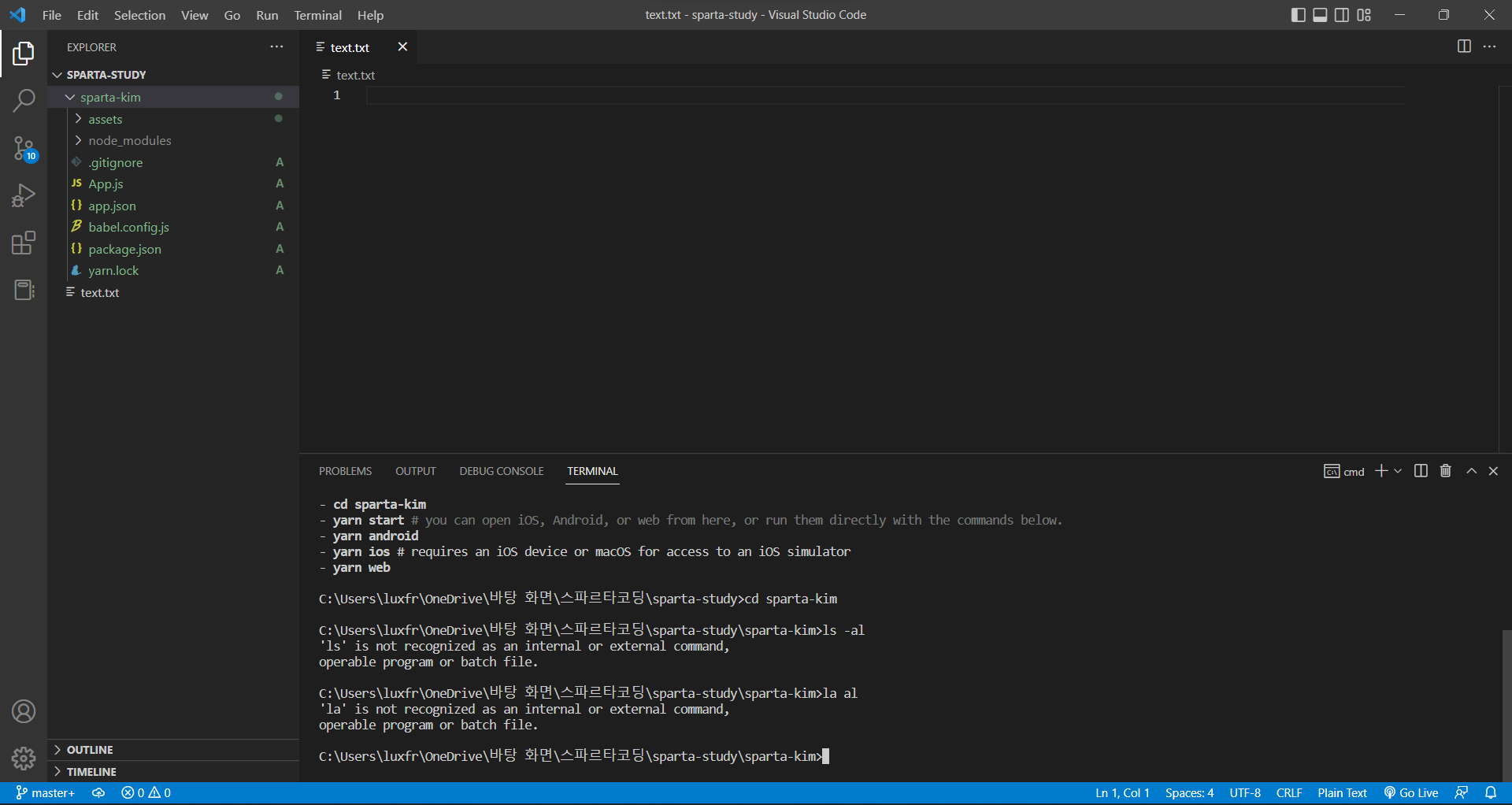The height and width of the screenshot is (805, 1512).
Task: Open app.json in the explorer
Action: pyautogui.click(x=173, y=206)
